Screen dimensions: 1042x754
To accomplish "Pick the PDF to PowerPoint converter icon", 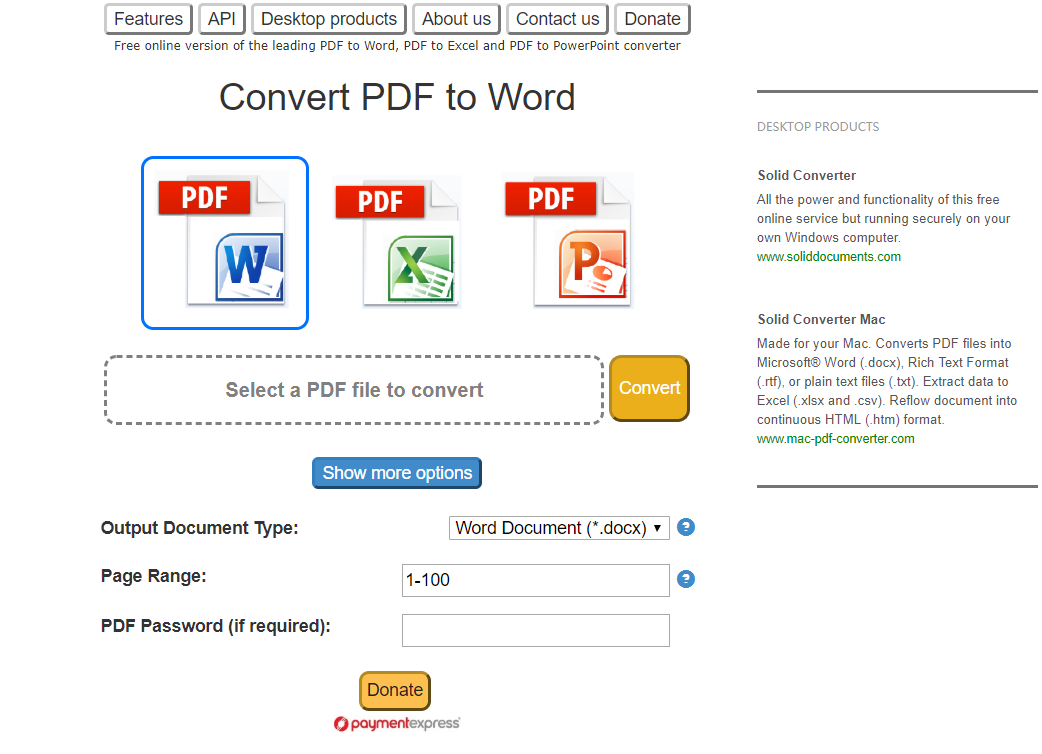I will (568, 241).
